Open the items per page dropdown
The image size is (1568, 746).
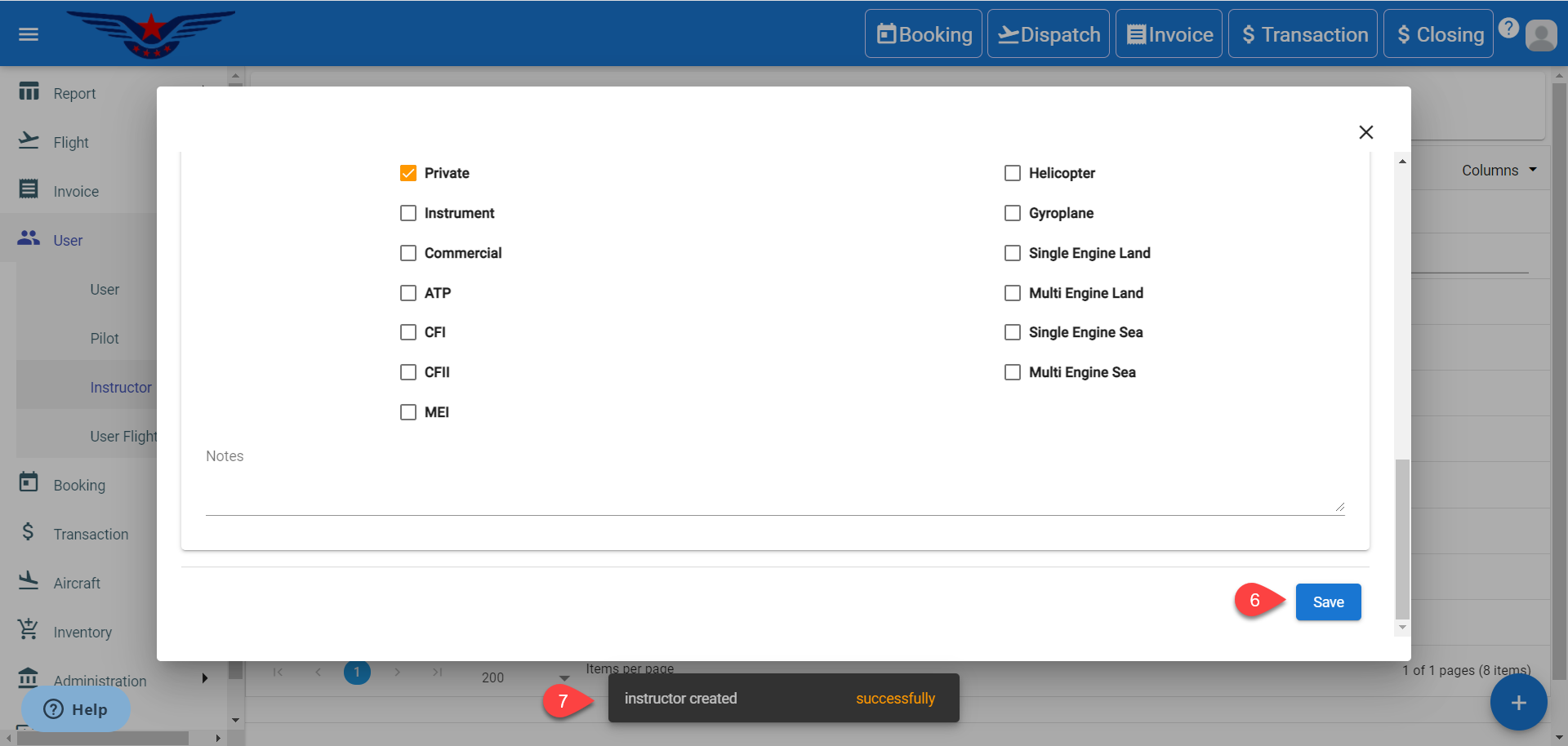tap(563, 677)
